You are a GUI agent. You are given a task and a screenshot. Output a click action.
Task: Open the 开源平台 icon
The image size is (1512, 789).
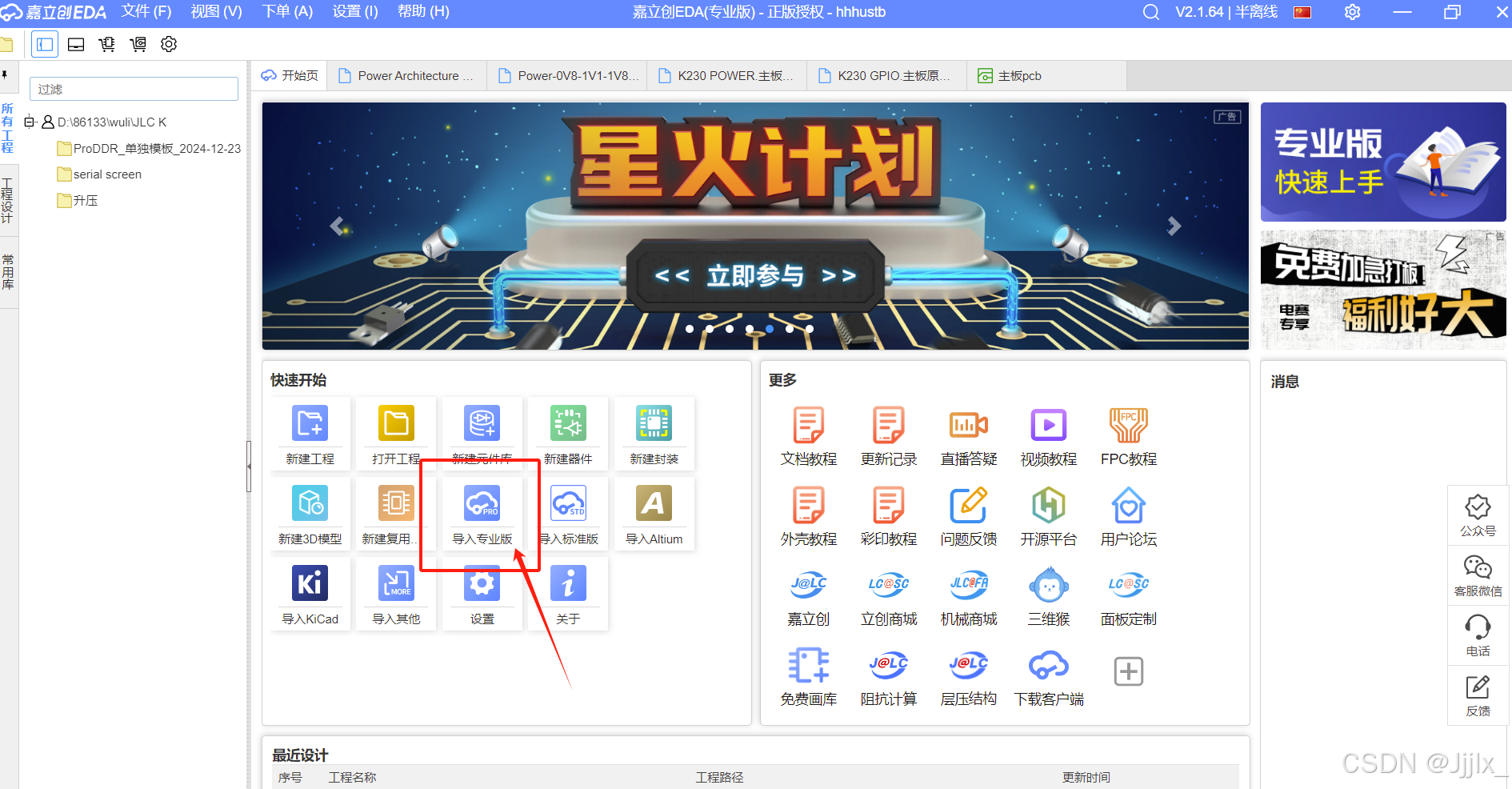point(1049,505)
